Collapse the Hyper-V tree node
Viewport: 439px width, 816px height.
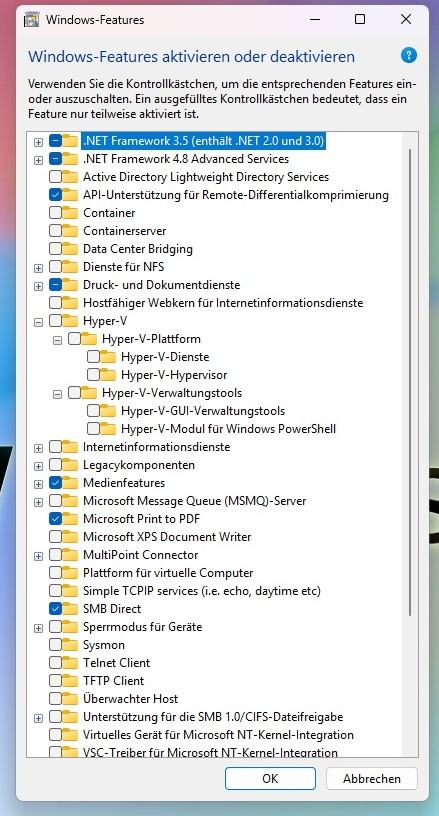tap(38, 322)
